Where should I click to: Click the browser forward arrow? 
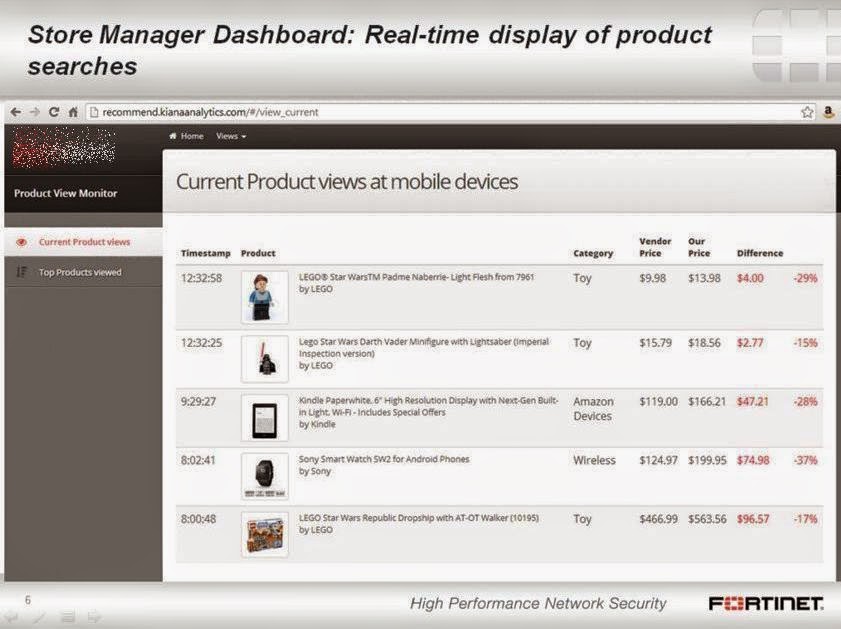click(35, 112)
